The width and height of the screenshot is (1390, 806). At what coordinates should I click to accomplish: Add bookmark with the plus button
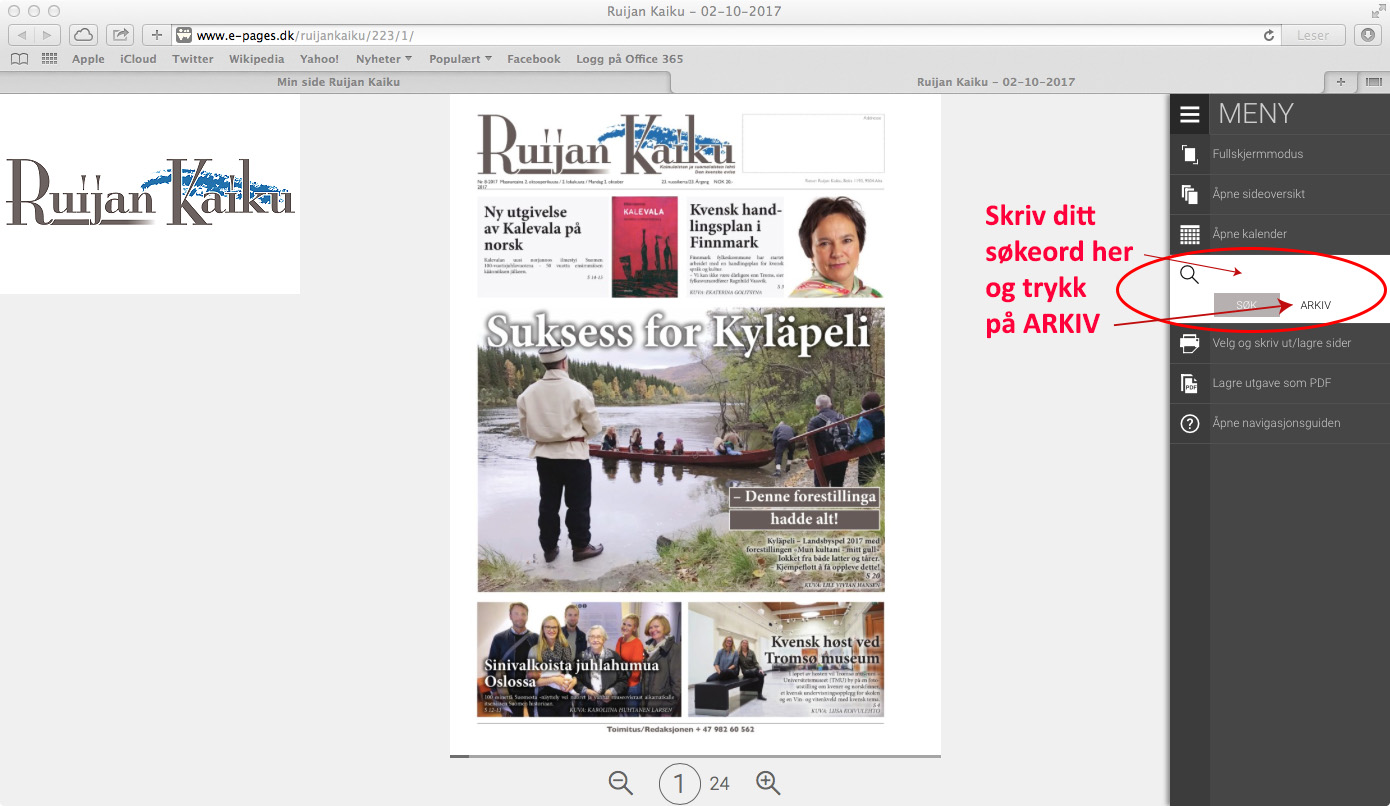pyautogui.click(x=157, y=35)
